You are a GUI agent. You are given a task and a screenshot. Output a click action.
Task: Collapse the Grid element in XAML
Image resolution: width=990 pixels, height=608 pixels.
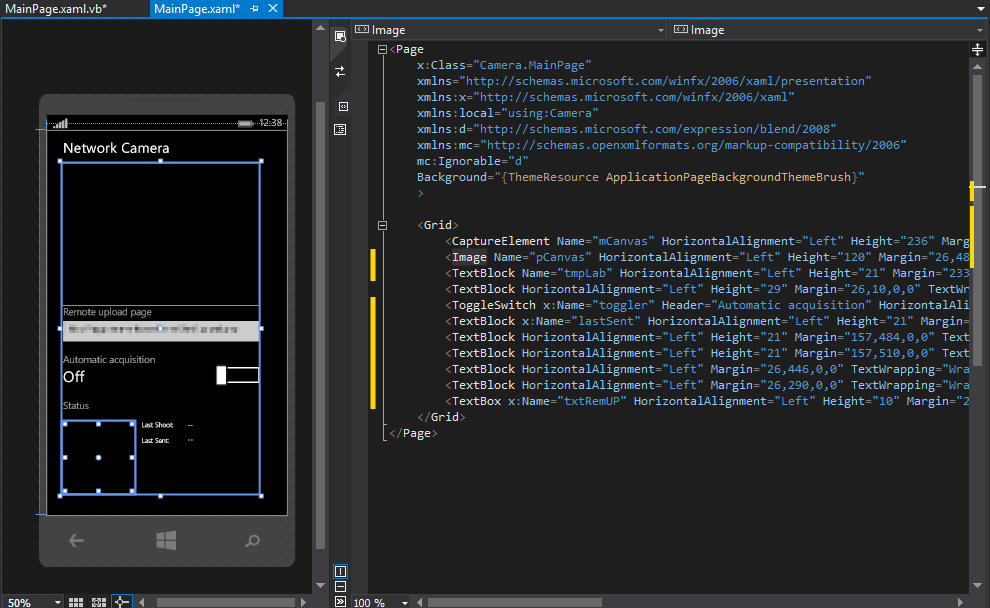[x=383, y=225]
